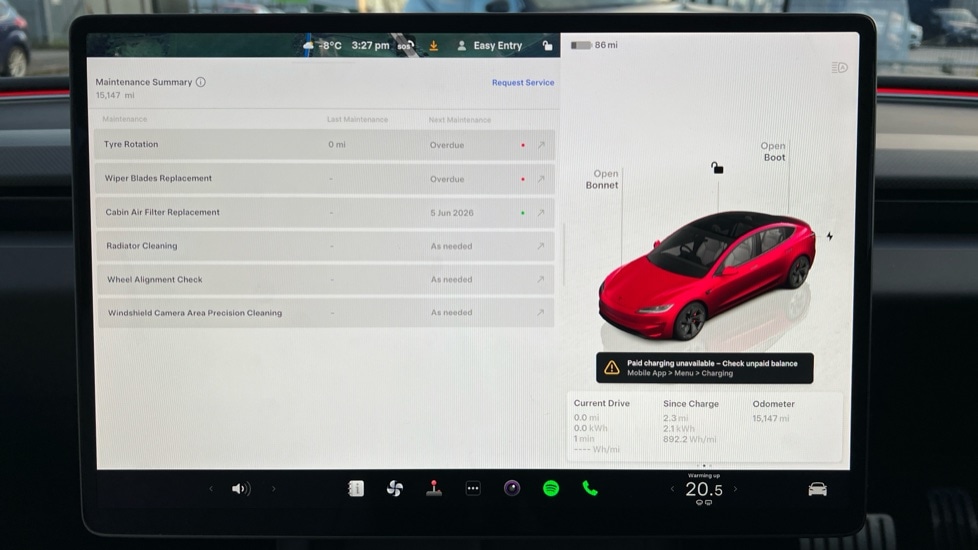Tap Odometer 15,147 mi value

[770, 418]
